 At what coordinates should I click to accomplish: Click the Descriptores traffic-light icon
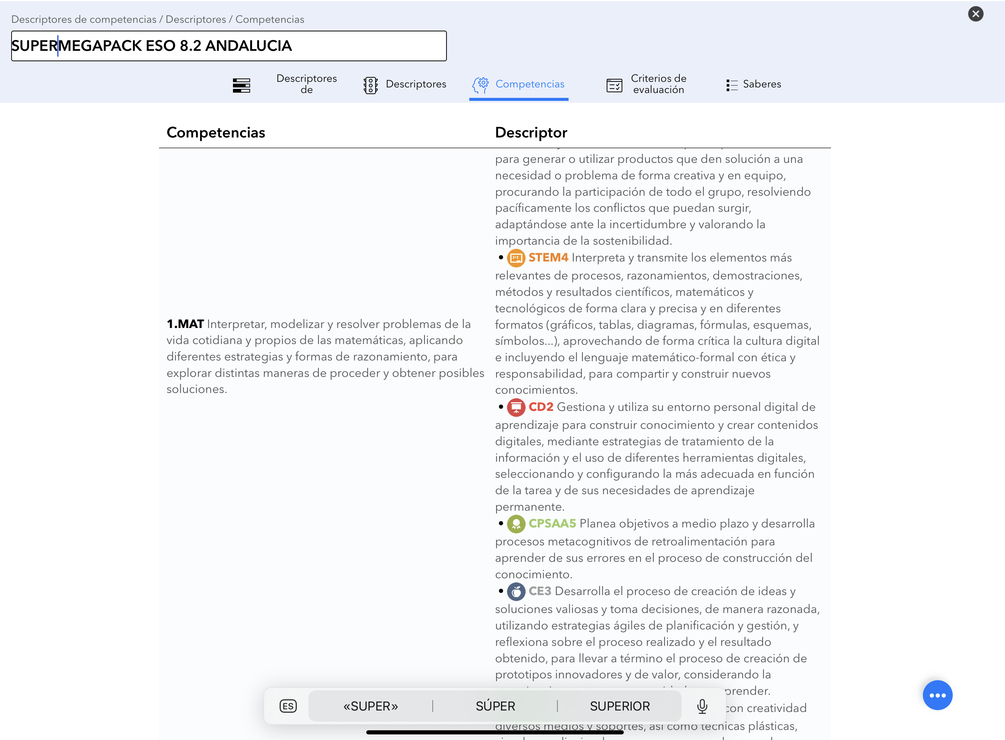pyautogui.click(x=370, y=85)
